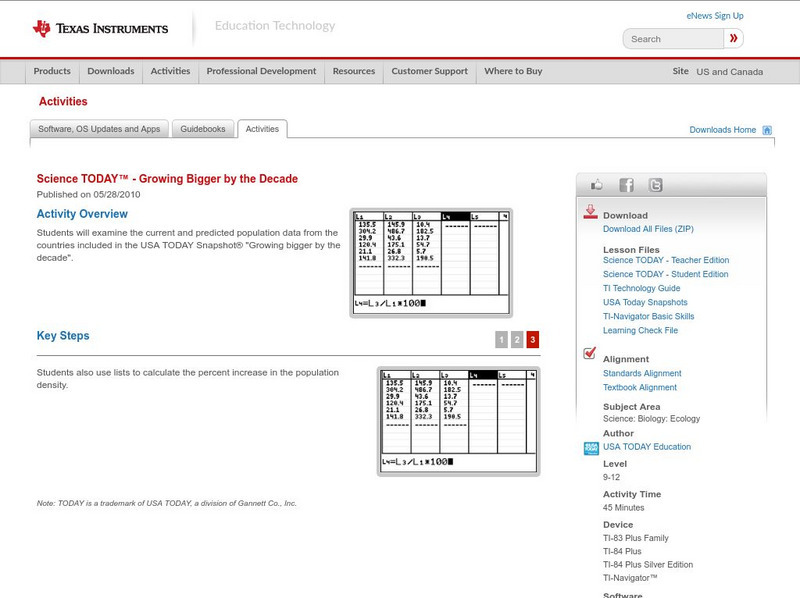The width and height of the screenshot is (800, 598).
Task: Click Download All Files (ZIP) link
Action: 648,229
